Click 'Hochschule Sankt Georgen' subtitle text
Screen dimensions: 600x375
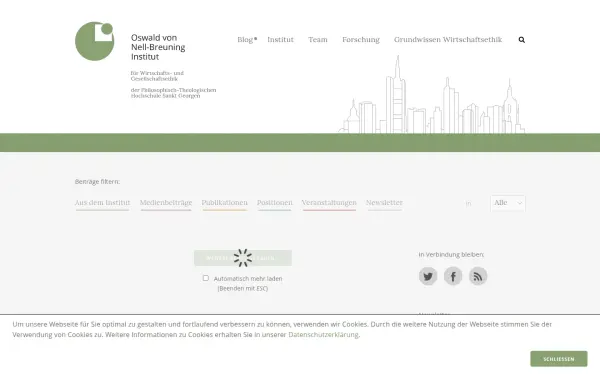click(165, 96)
